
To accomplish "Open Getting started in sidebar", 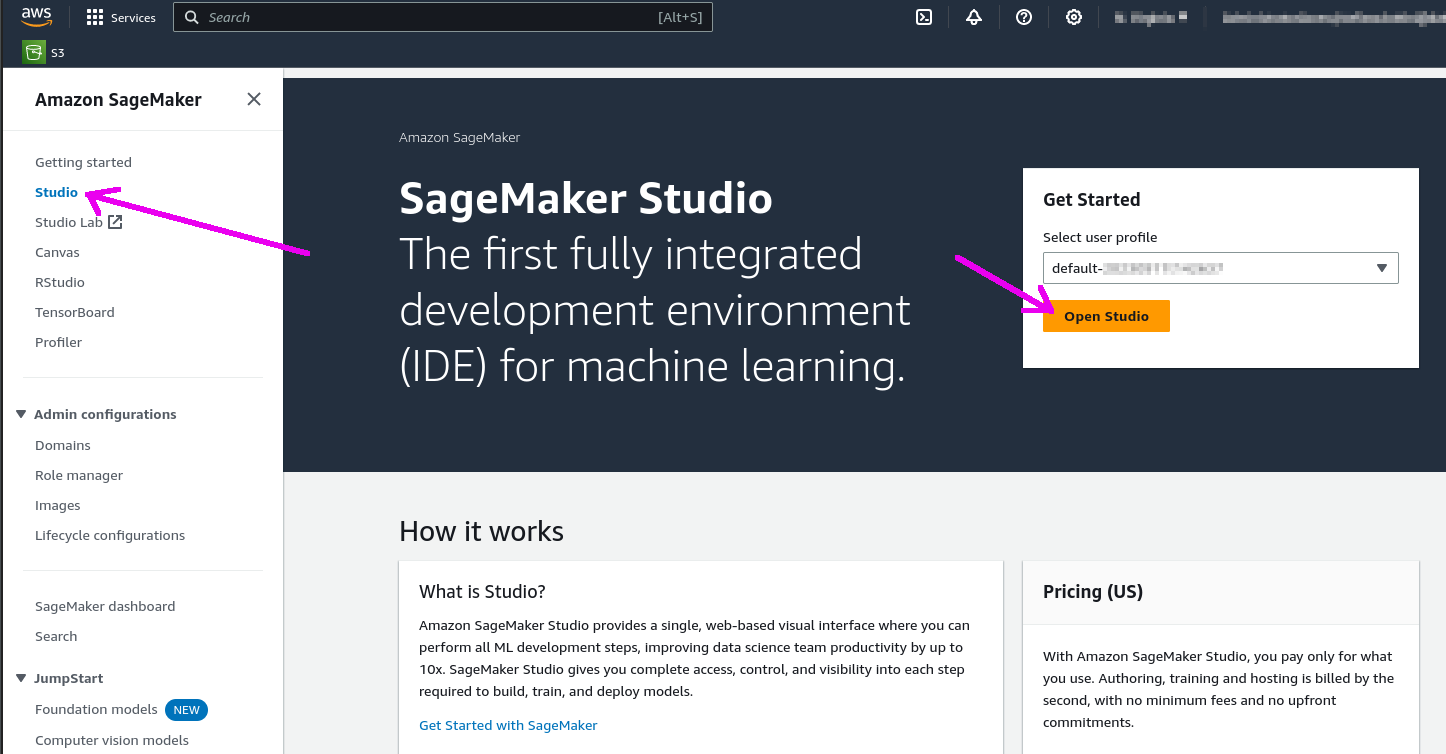I will pyautogui.click(x=83, y=162).
